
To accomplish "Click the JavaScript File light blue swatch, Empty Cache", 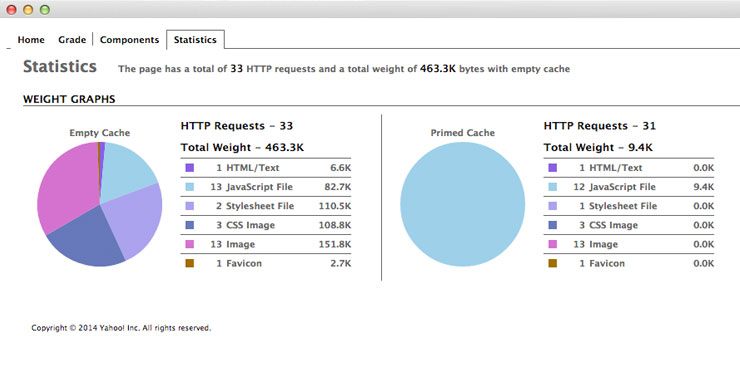I will tap(190, 187).
